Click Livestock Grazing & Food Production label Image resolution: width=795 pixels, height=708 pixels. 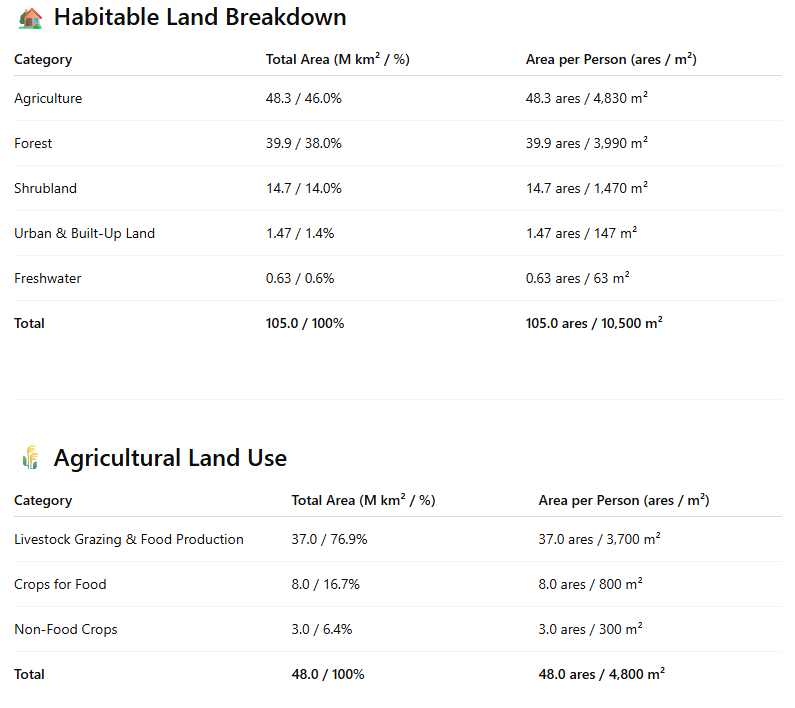coord(129,539)
